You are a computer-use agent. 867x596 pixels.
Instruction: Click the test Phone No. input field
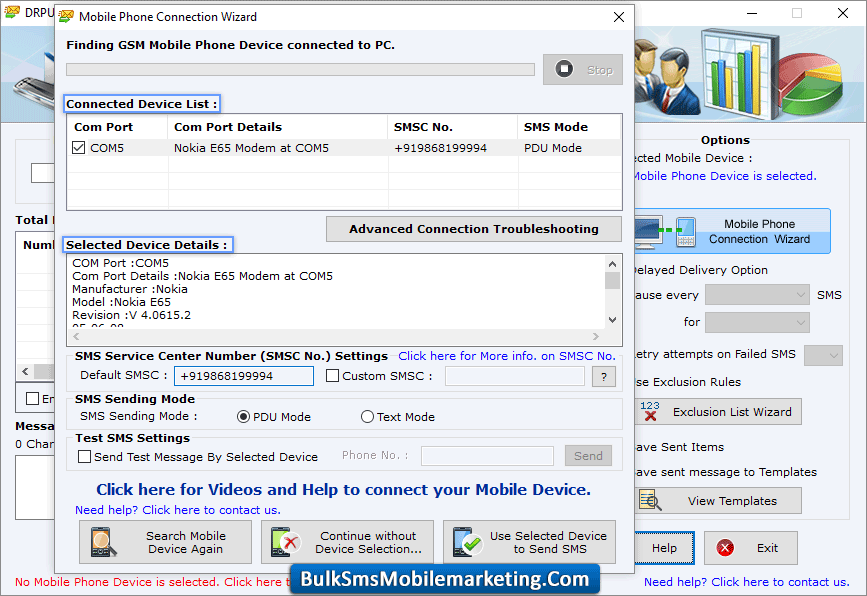pos(487,456)
